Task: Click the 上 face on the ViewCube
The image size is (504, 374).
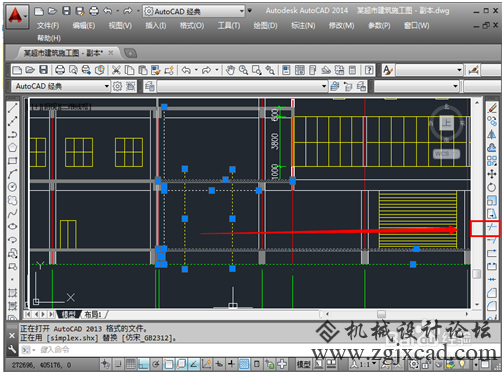Action: click(447, 123)
